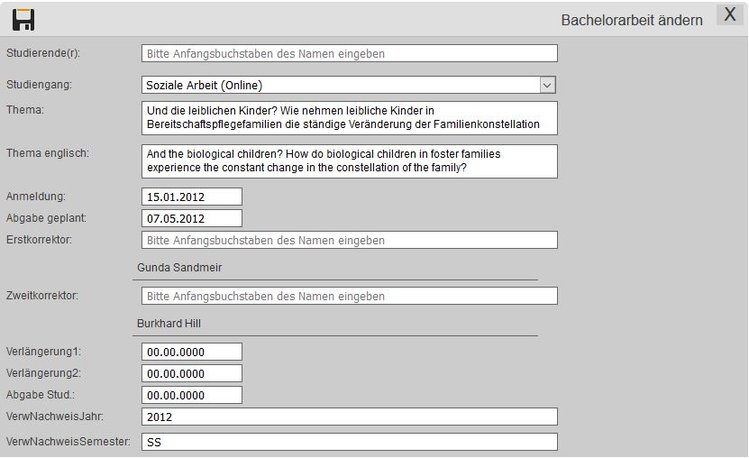Edit the Anmeldung date field 15.01.2012
749x458 pixels.
(x=192, y=196)
